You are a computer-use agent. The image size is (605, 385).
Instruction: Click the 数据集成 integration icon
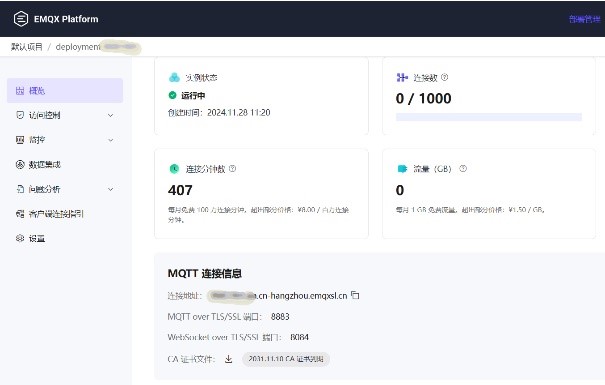[20, 164]
